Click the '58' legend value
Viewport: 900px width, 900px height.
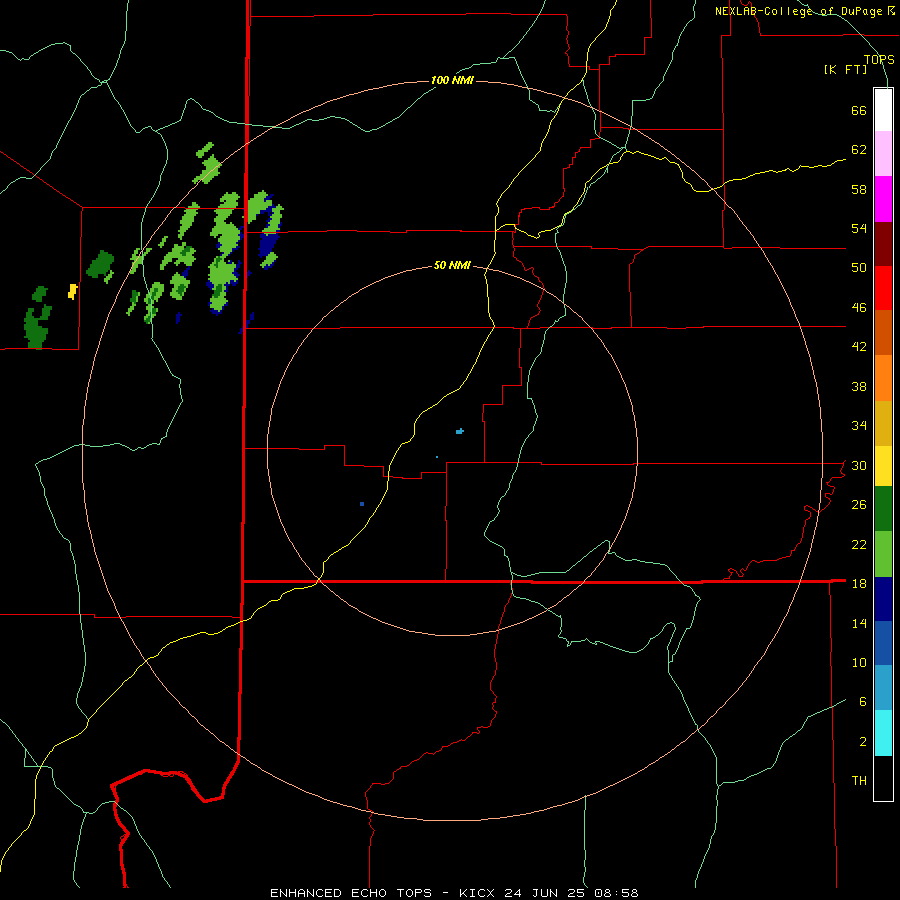[859, 189]
